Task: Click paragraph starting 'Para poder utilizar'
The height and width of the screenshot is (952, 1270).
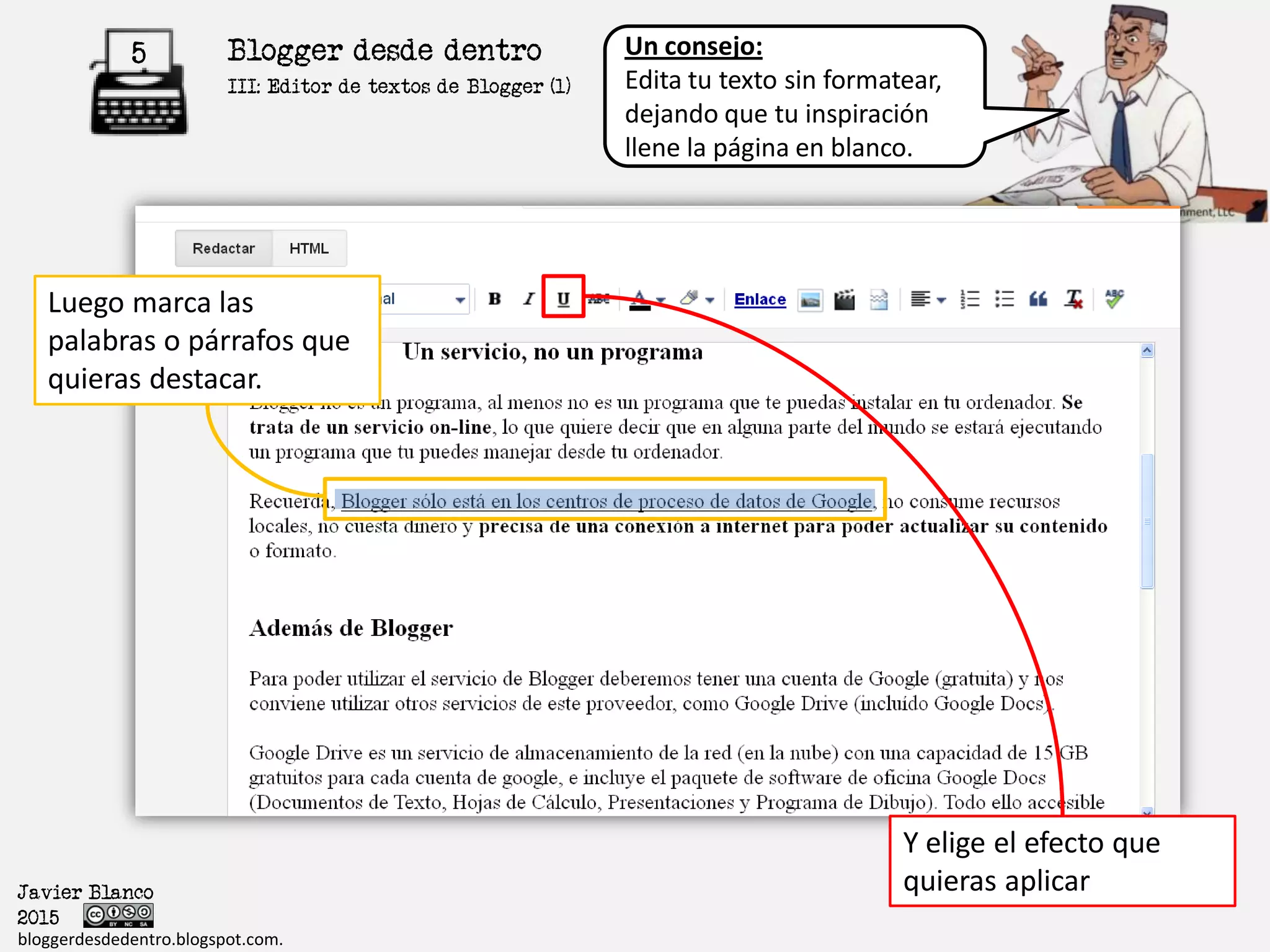Action: tap(656, 691)
